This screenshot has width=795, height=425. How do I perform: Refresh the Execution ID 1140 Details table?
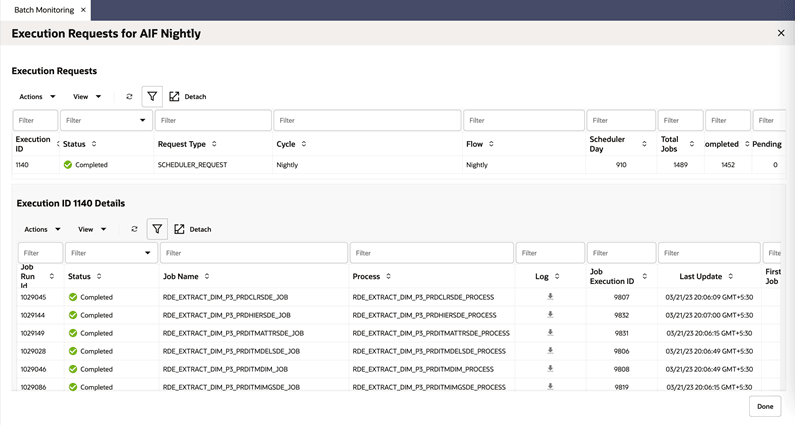(x=134, y=229)
